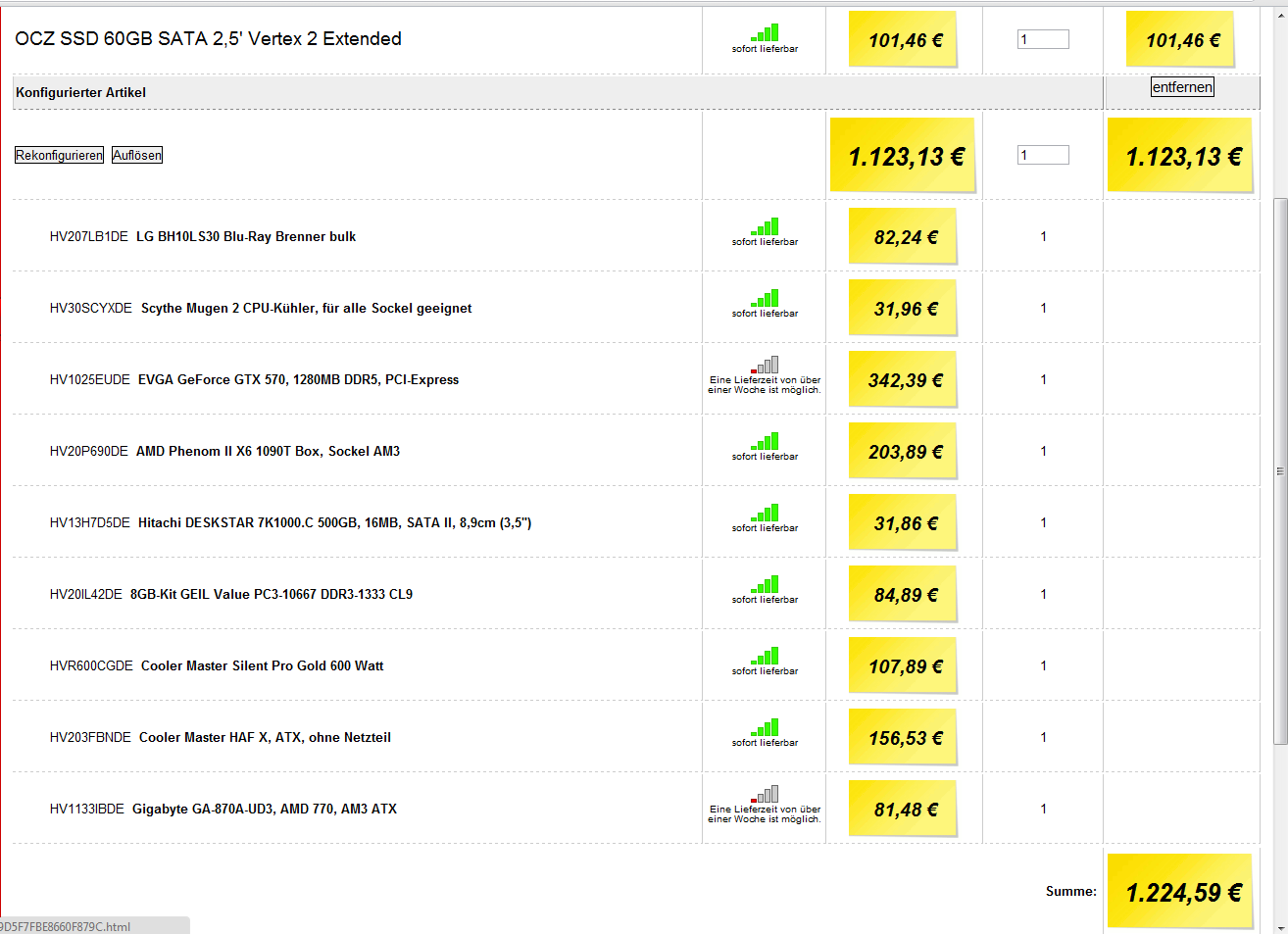Click LG BH10LS30 Blu-Ray Brenner bulk name
The height and width of the screenshot is (934, 1288).
pyautogui.click(x=246, y=236)
